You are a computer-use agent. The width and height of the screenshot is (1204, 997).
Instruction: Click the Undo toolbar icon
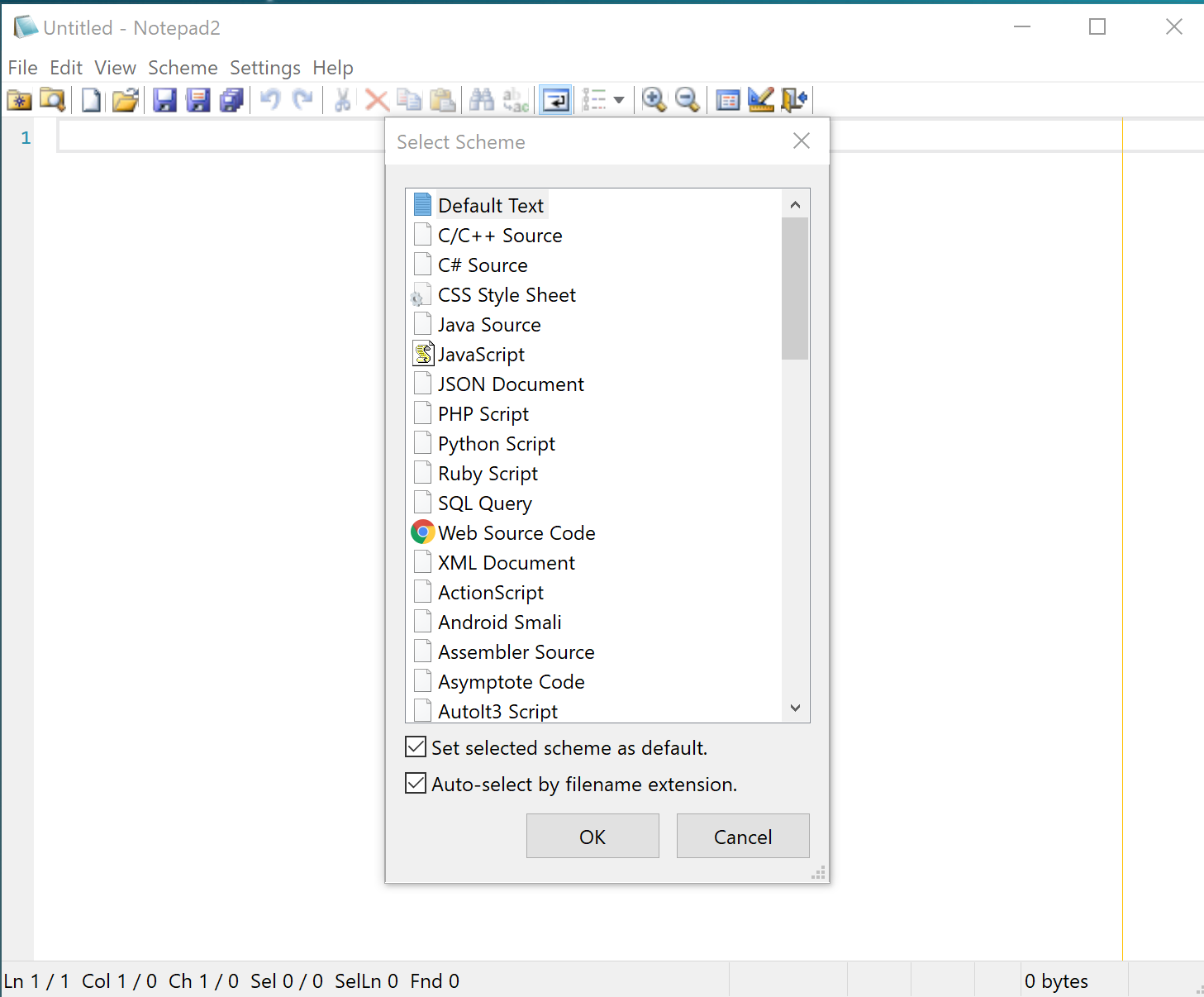[x=269, y=99]
